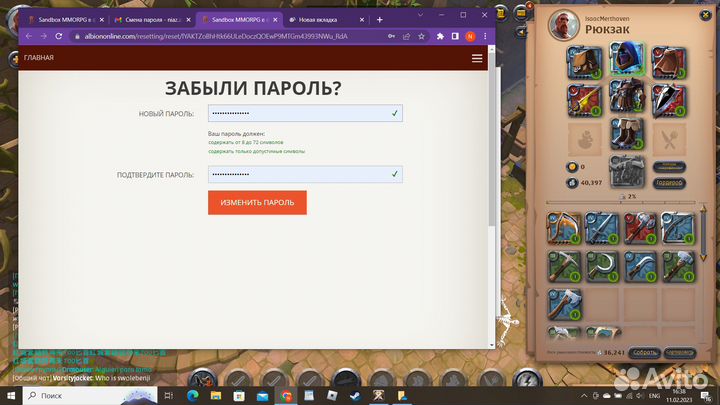
Task: Select the equipped chest armor jacket
Action: point(627,96)
